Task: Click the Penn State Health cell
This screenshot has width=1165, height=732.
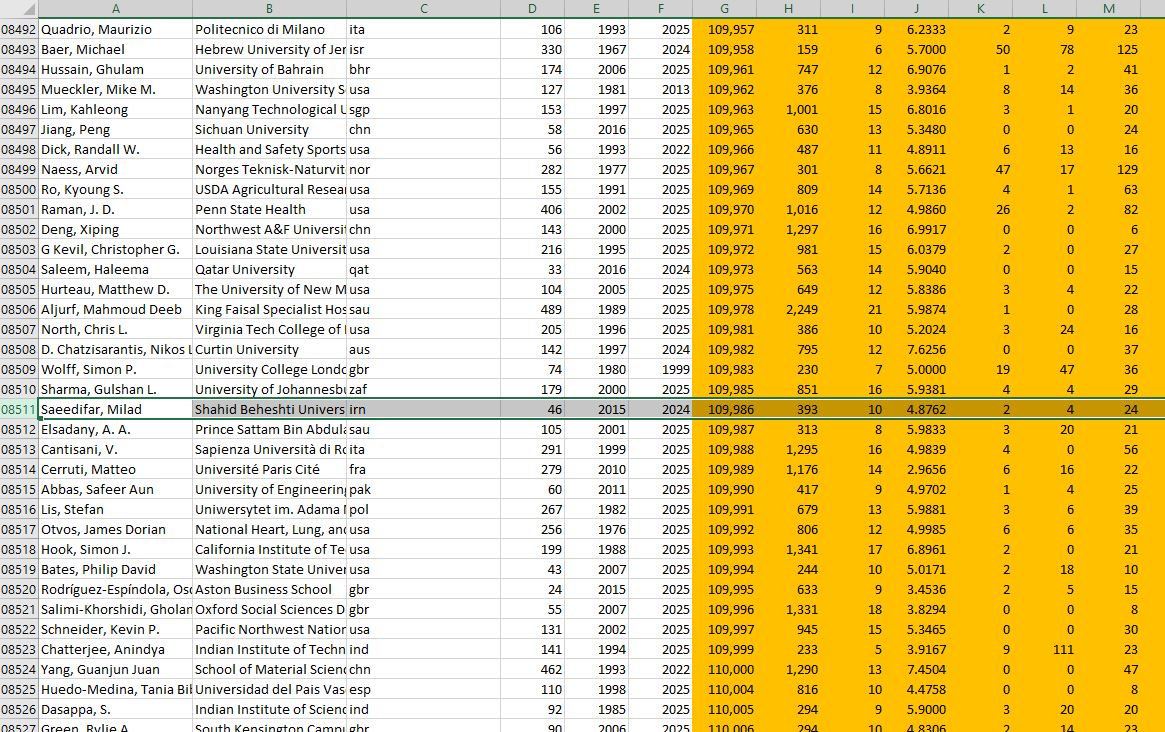Action: [x=268, y=209]
